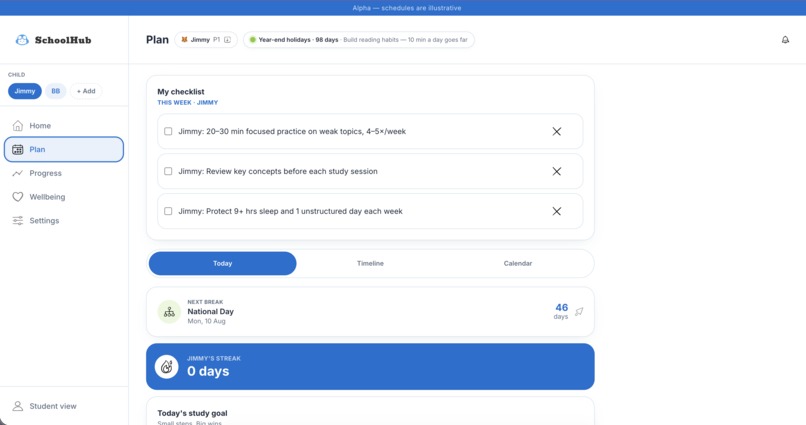Open the National Day next break card

(x=370, y=312)
